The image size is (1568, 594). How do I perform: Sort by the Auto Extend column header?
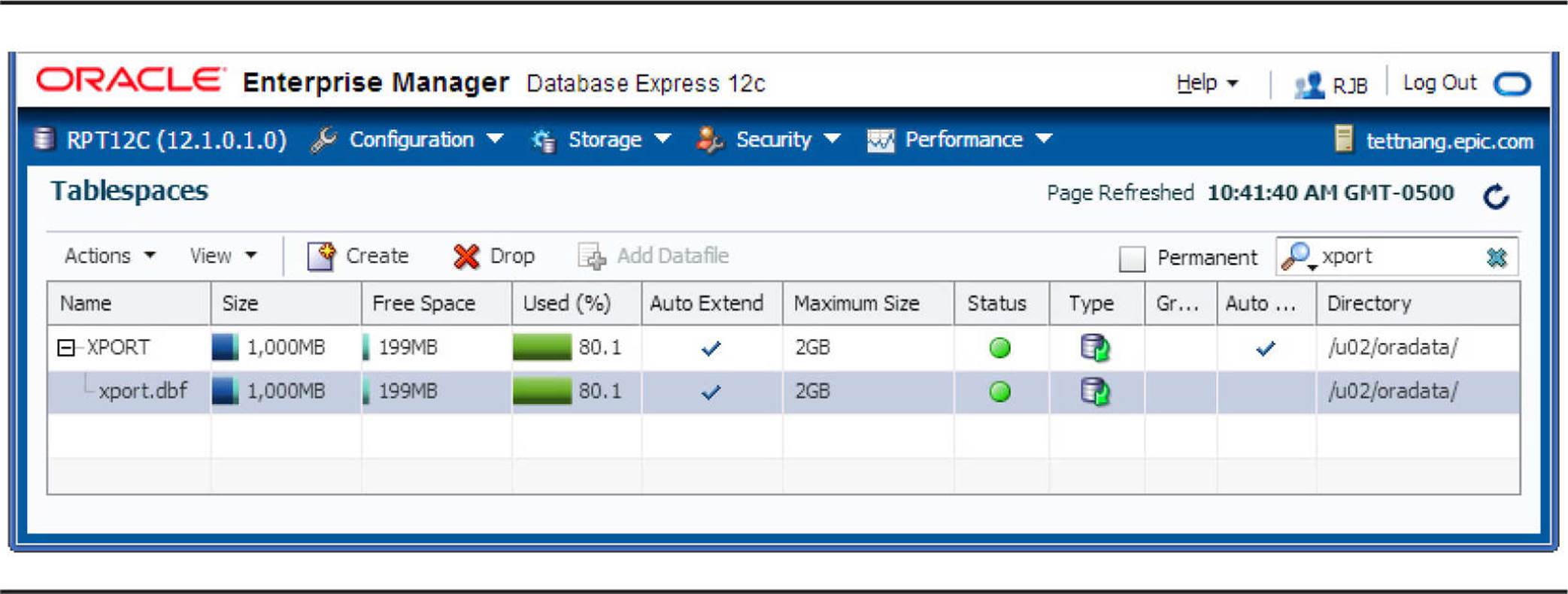click(711, 303)
